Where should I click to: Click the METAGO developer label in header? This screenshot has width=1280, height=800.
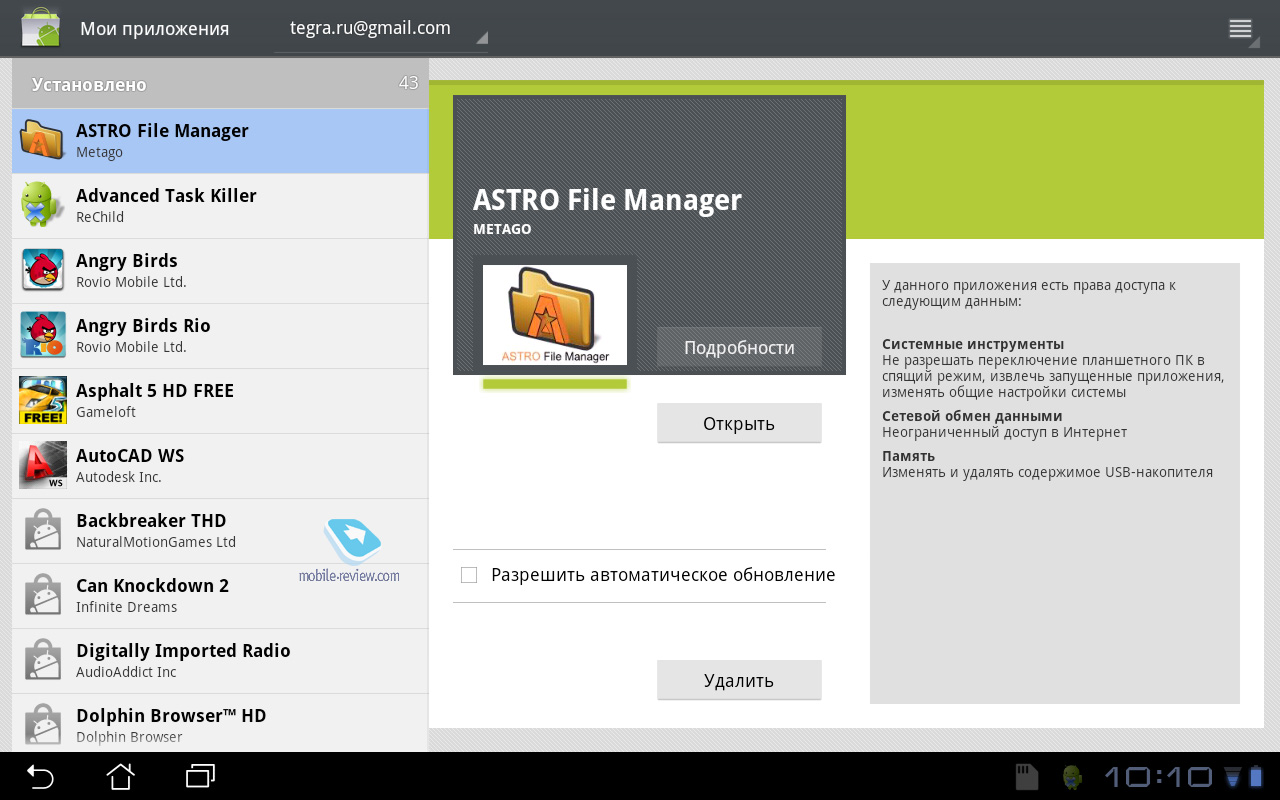pos(502,229)
